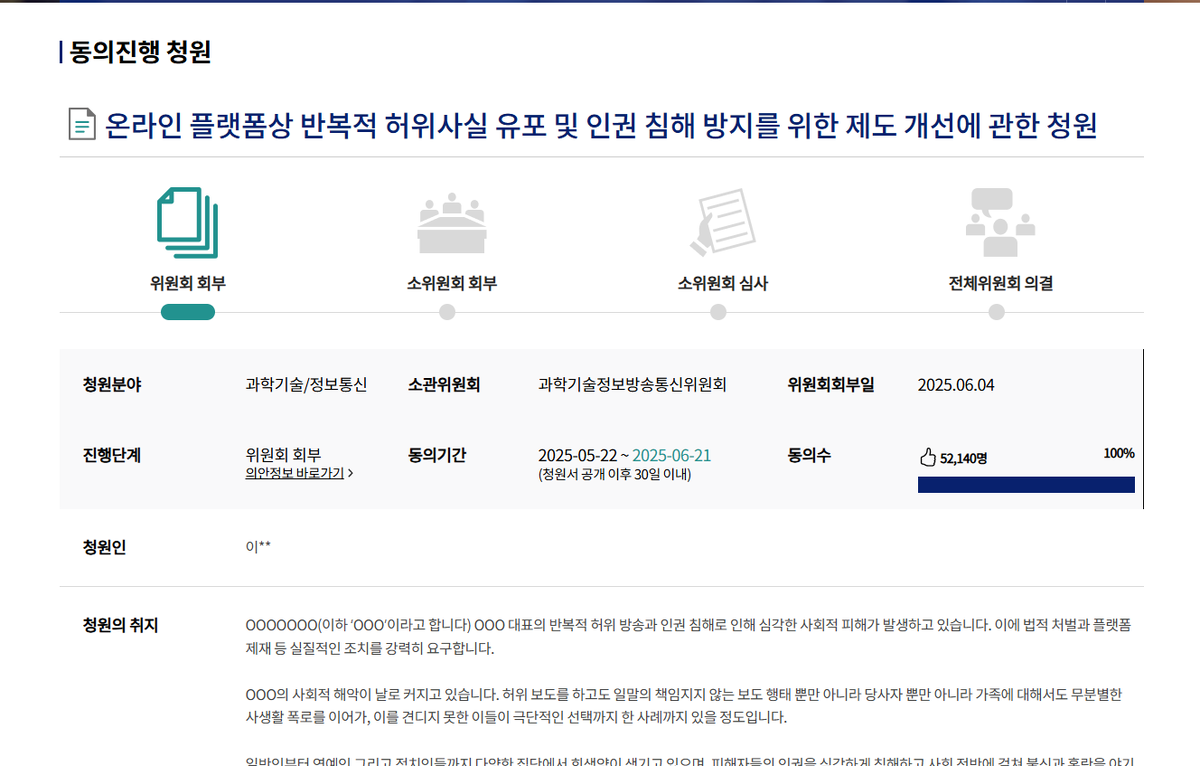
Task: Click the 소위원회 심사 review icon
Action: click(x=723, y=222)
